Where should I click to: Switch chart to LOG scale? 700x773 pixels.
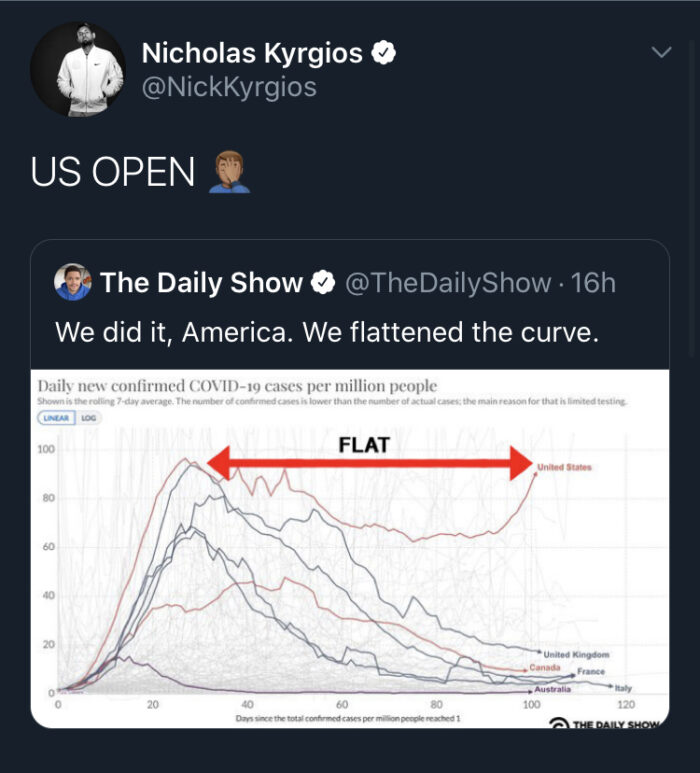tap(88, 418)
